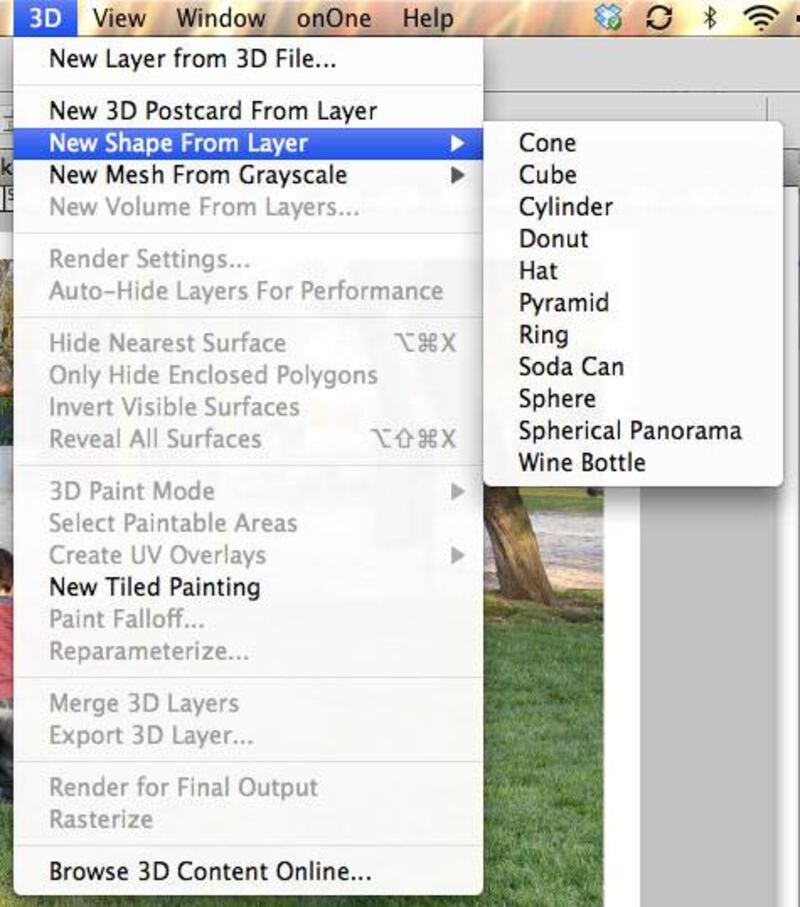
Task: Click the sync status icon in menu bar
Action: (x=659, y=18)
